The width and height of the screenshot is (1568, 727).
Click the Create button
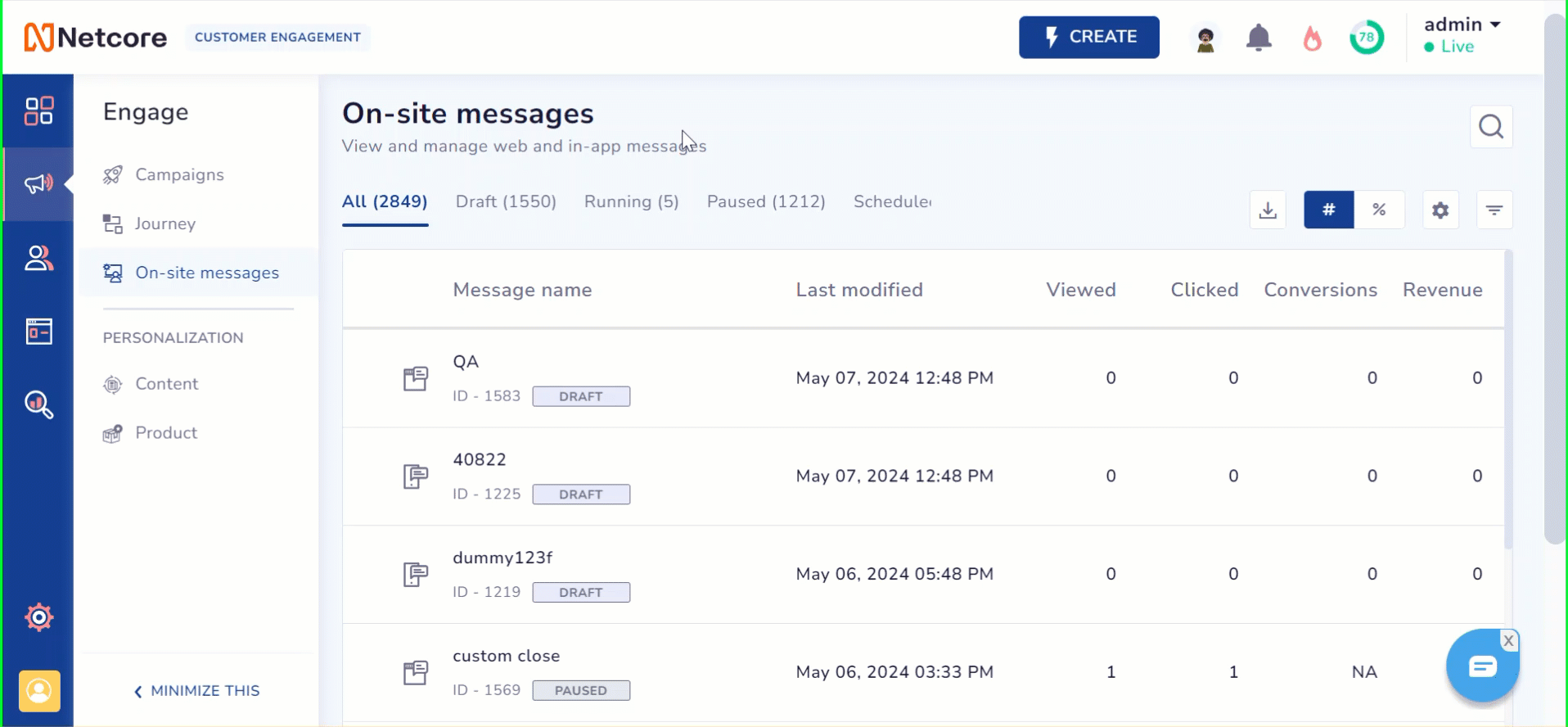(1088, 37)
